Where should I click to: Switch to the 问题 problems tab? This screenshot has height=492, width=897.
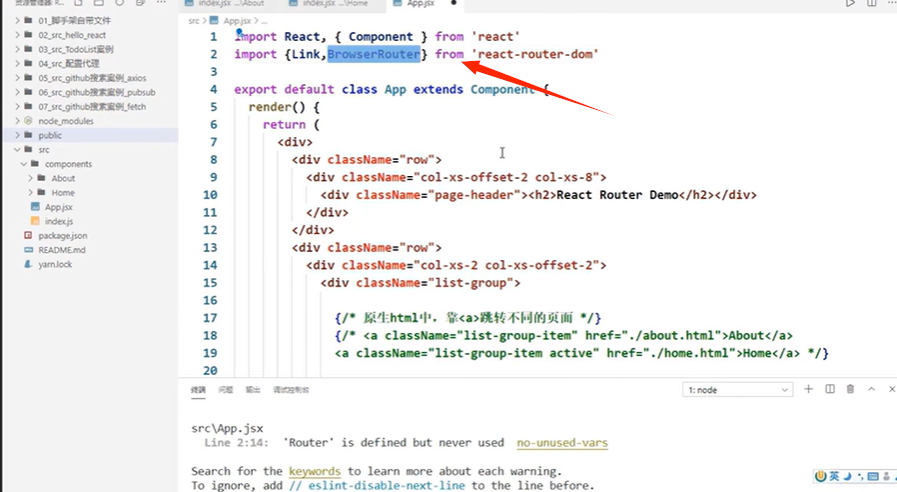(x=225, y=390)
